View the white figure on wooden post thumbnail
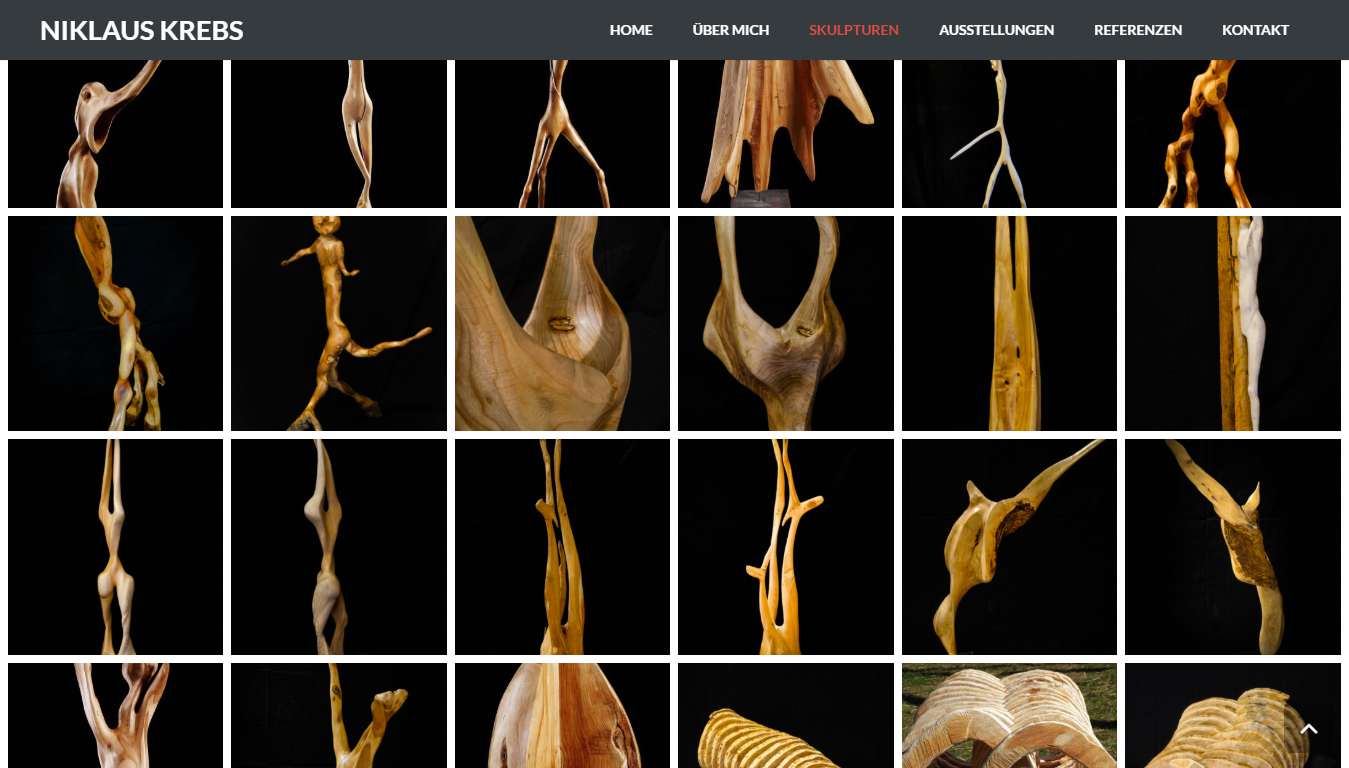Image resolution: width=1349 pixels, height=768 pixels. 1232,323
